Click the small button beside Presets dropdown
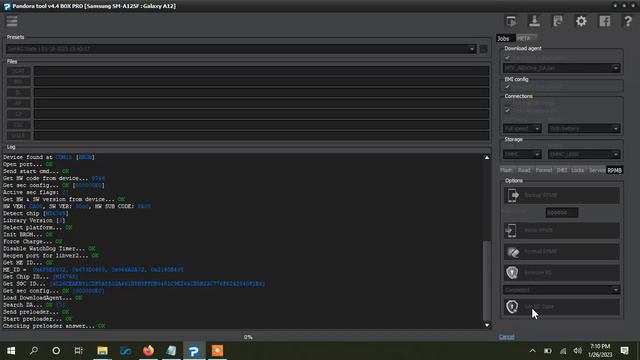The width and height of the screenshot is (640, 360). [483, 49]
